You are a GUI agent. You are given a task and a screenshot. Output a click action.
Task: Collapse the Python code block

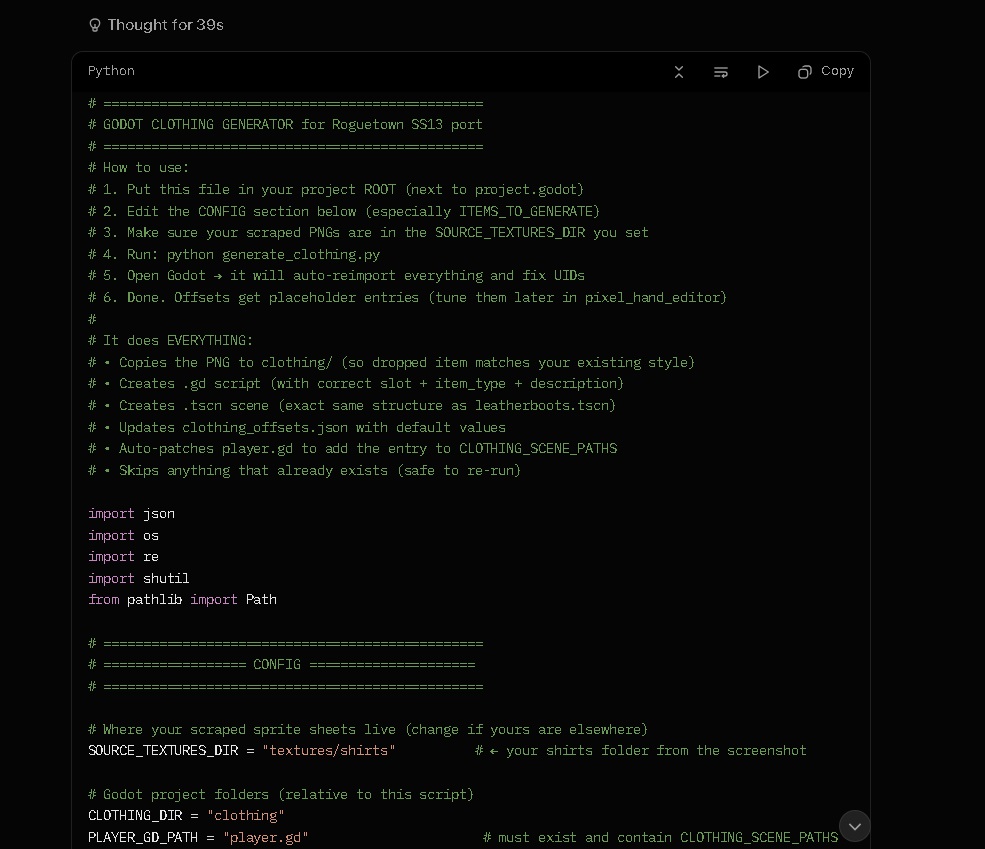(678, 72)
